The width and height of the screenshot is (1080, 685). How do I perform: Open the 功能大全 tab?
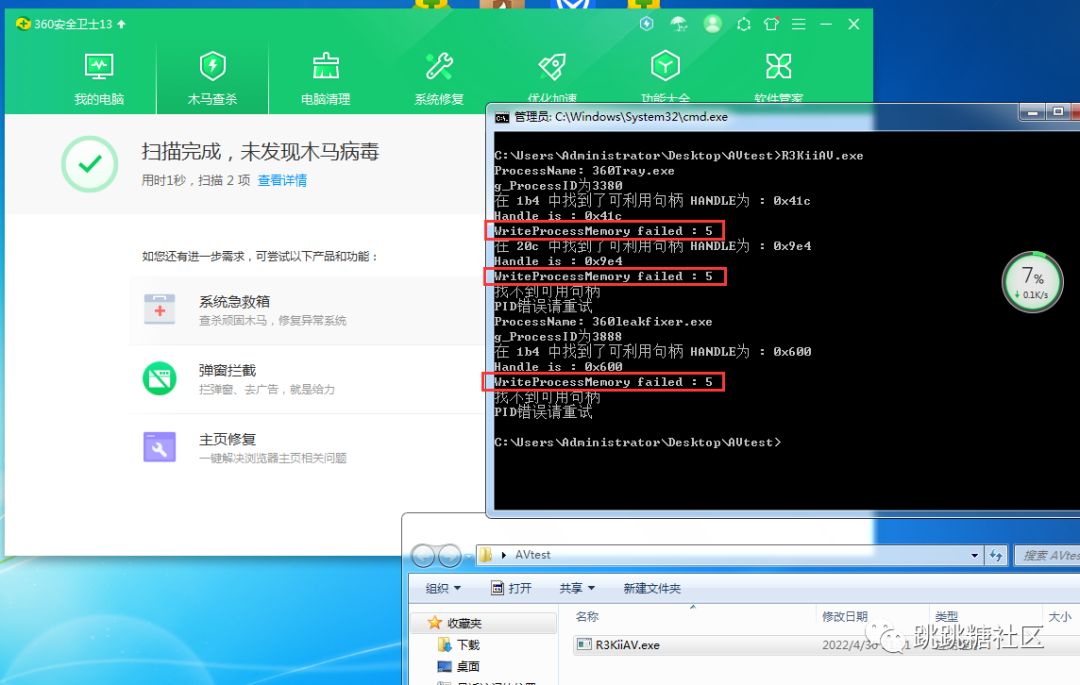[x=665, y=77]
